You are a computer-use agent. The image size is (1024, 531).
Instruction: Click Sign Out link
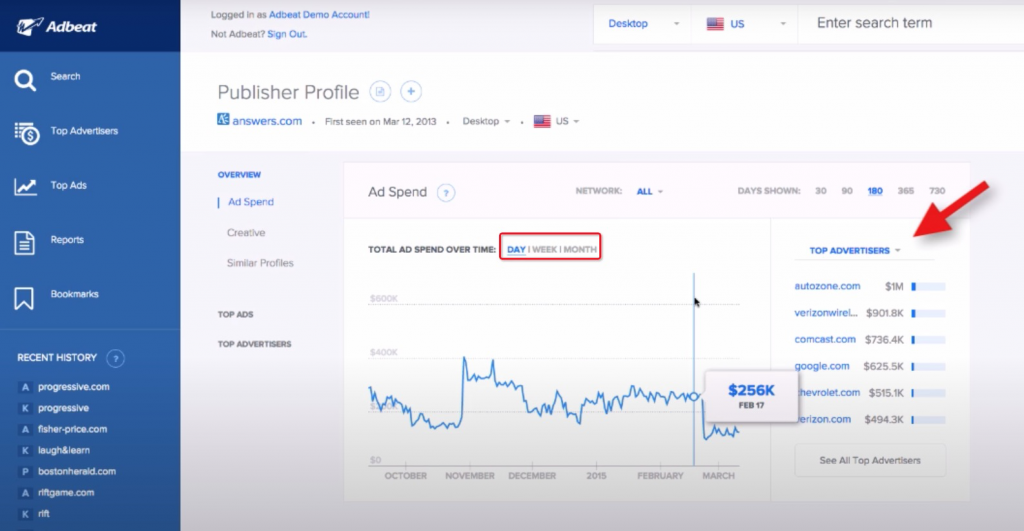tap(287, 34)
